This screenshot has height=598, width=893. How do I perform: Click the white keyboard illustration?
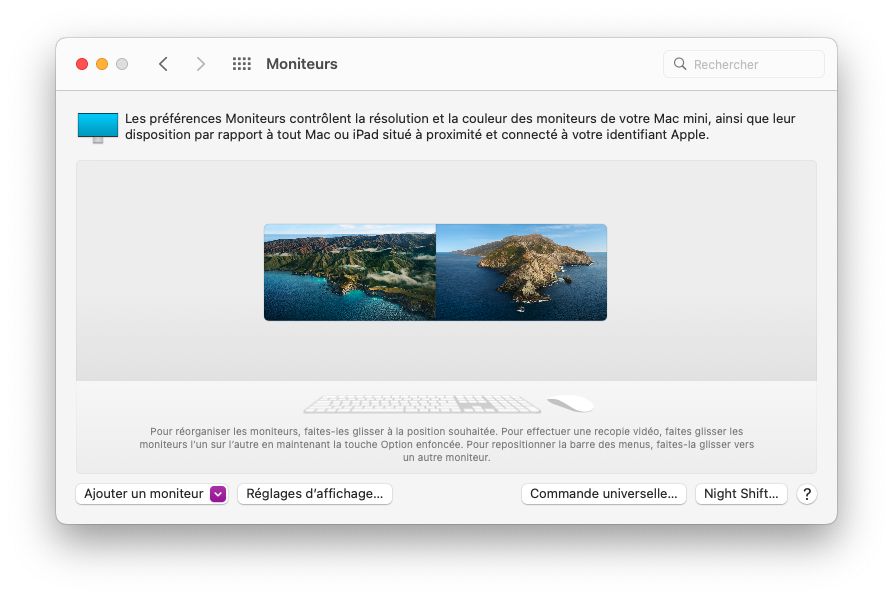point(422,404)
